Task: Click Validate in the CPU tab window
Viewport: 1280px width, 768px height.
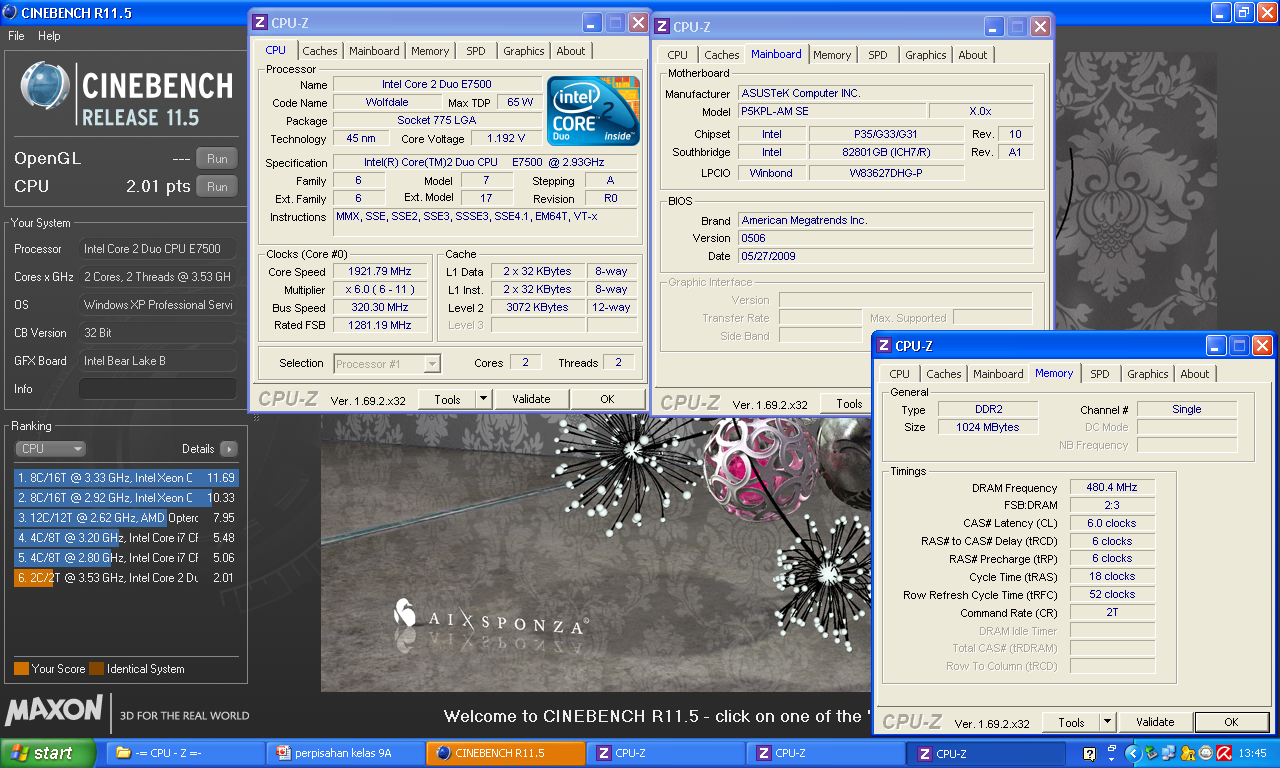Action: point(531,398)
